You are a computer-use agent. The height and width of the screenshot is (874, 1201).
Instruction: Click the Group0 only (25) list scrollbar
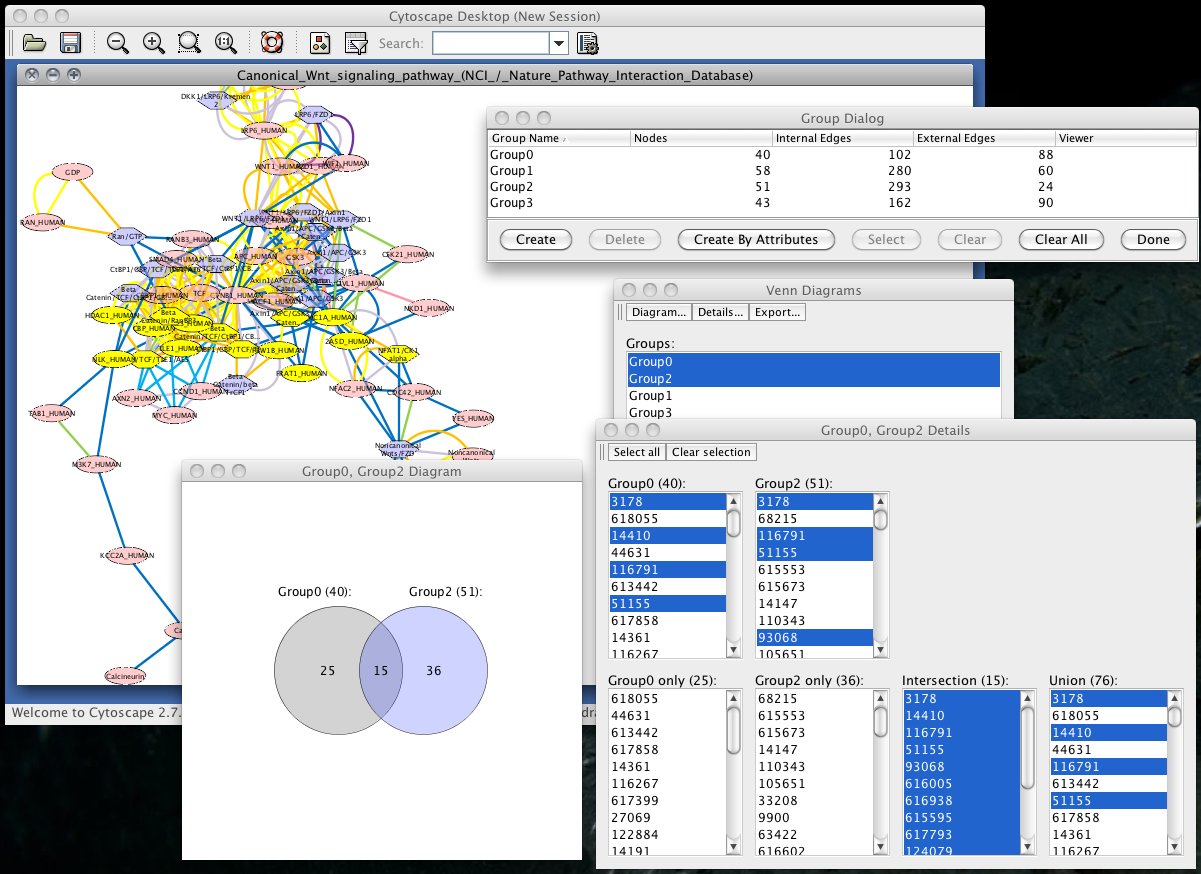(733, 772)
